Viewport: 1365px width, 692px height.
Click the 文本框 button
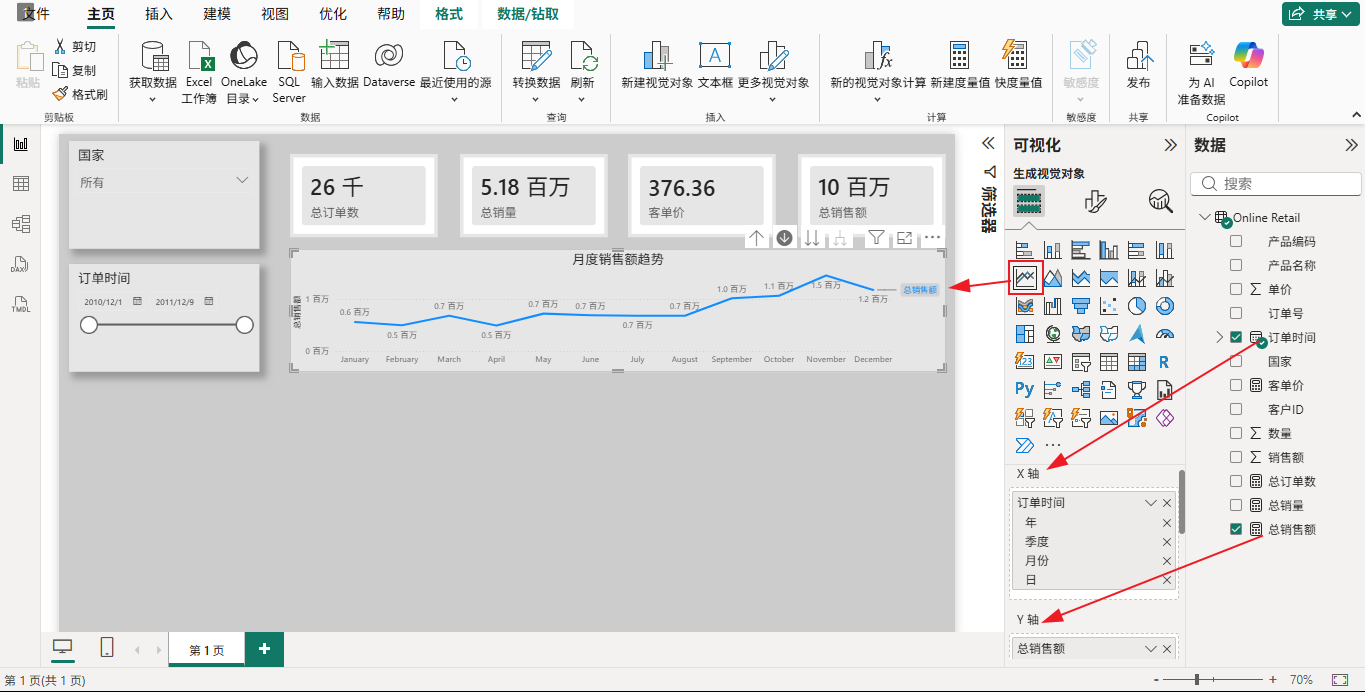tap(715, 65)
